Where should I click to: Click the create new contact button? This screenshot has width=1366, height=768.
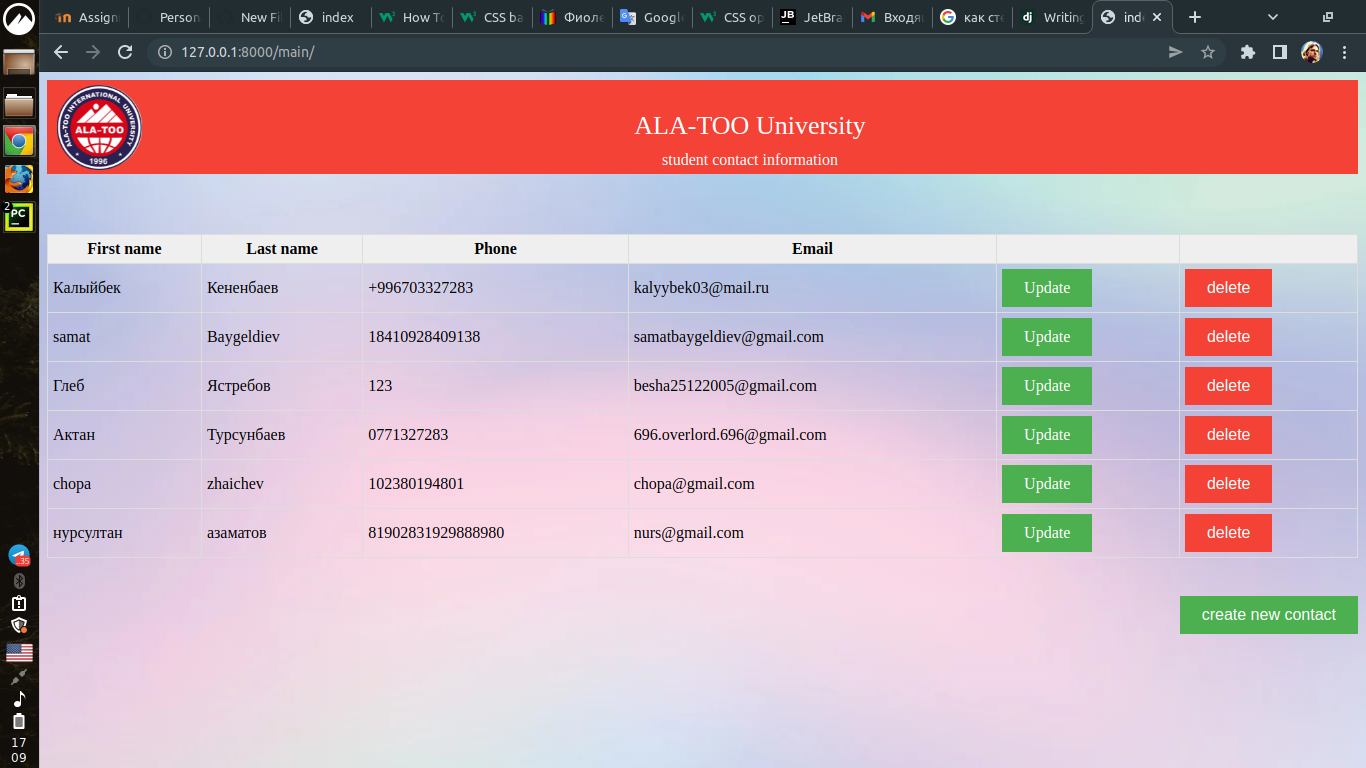[x=1268, y=614]
